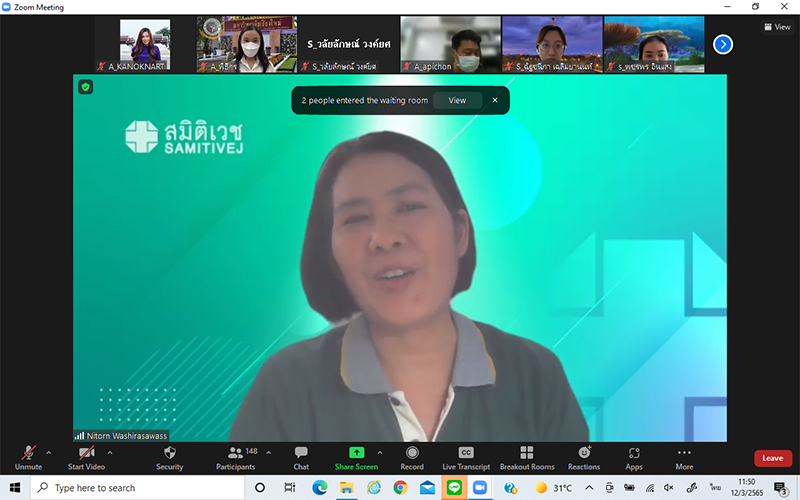Image resolution: width=800 pixels, height=500 pixels.
Task: Show next participants with blue arrow
Action: pyautogui.click(x=722, y=44)
